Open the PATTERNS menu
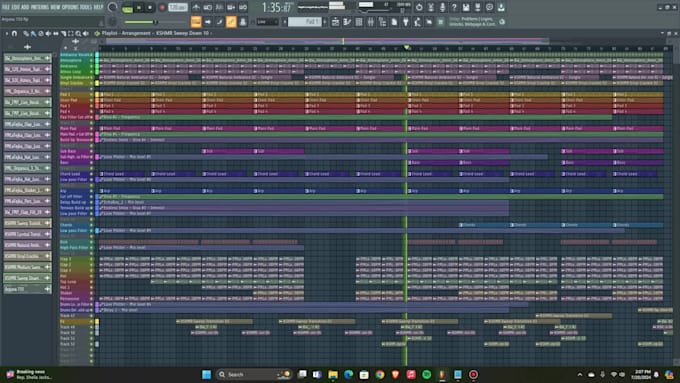Image resolution: width=680 pixels, height=383 pixels. (x=40, y=7)
